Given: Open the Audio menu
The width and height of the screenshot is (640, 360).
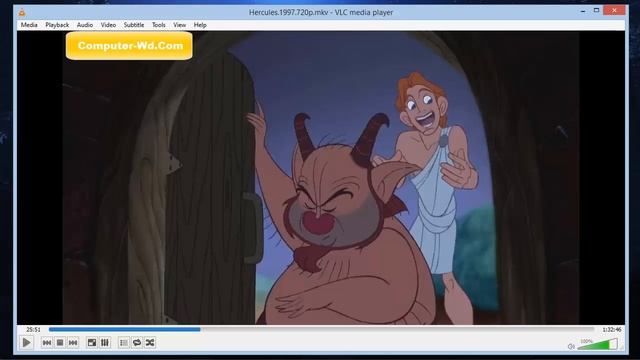Looking at the screenshot, I should click(85, 25).
